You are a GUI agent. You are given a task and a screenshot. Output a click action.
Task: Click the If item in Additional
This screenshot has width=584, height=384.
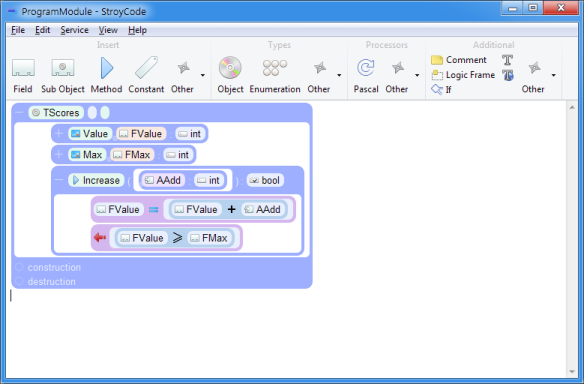click(x=441, y=89)
